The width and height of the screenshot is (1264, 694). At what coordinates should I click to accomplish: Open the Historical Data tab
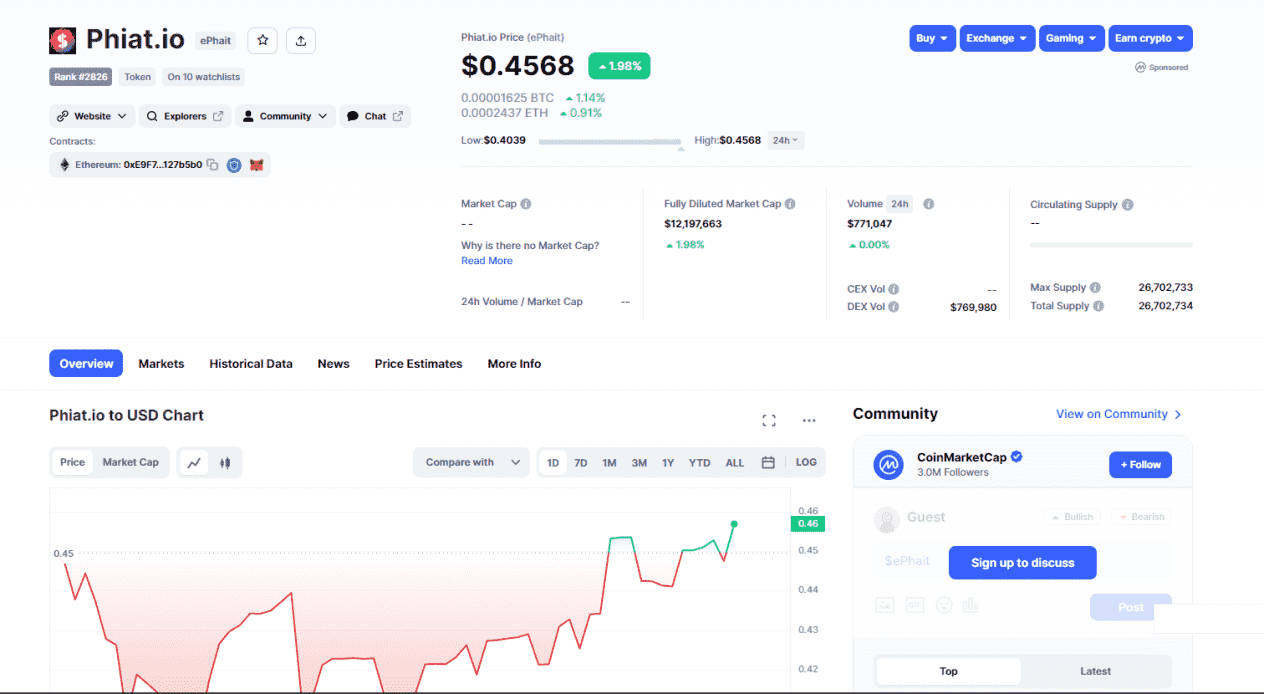[251, 364]
